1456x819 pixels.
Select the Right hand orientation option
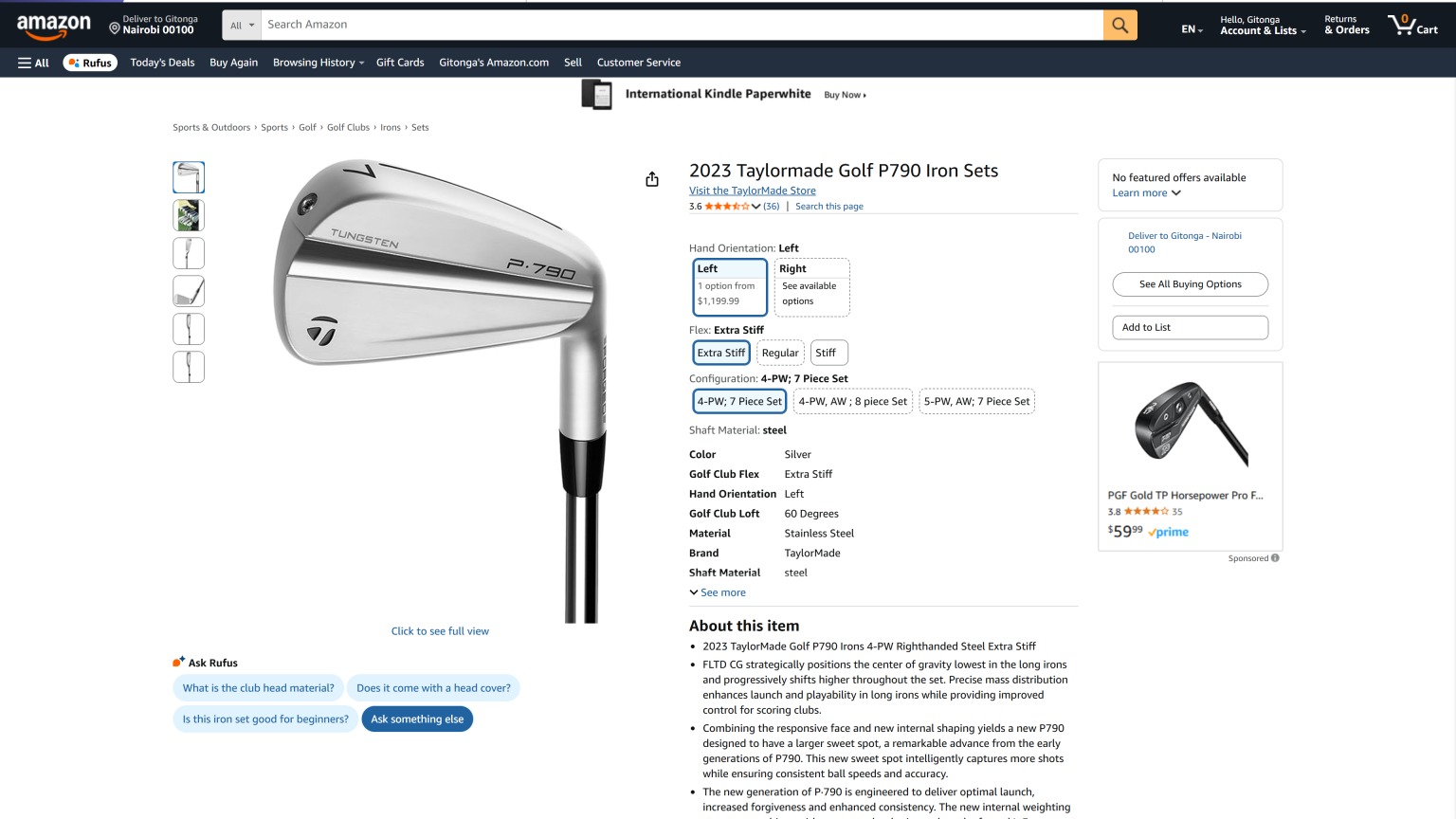(811, 286)
